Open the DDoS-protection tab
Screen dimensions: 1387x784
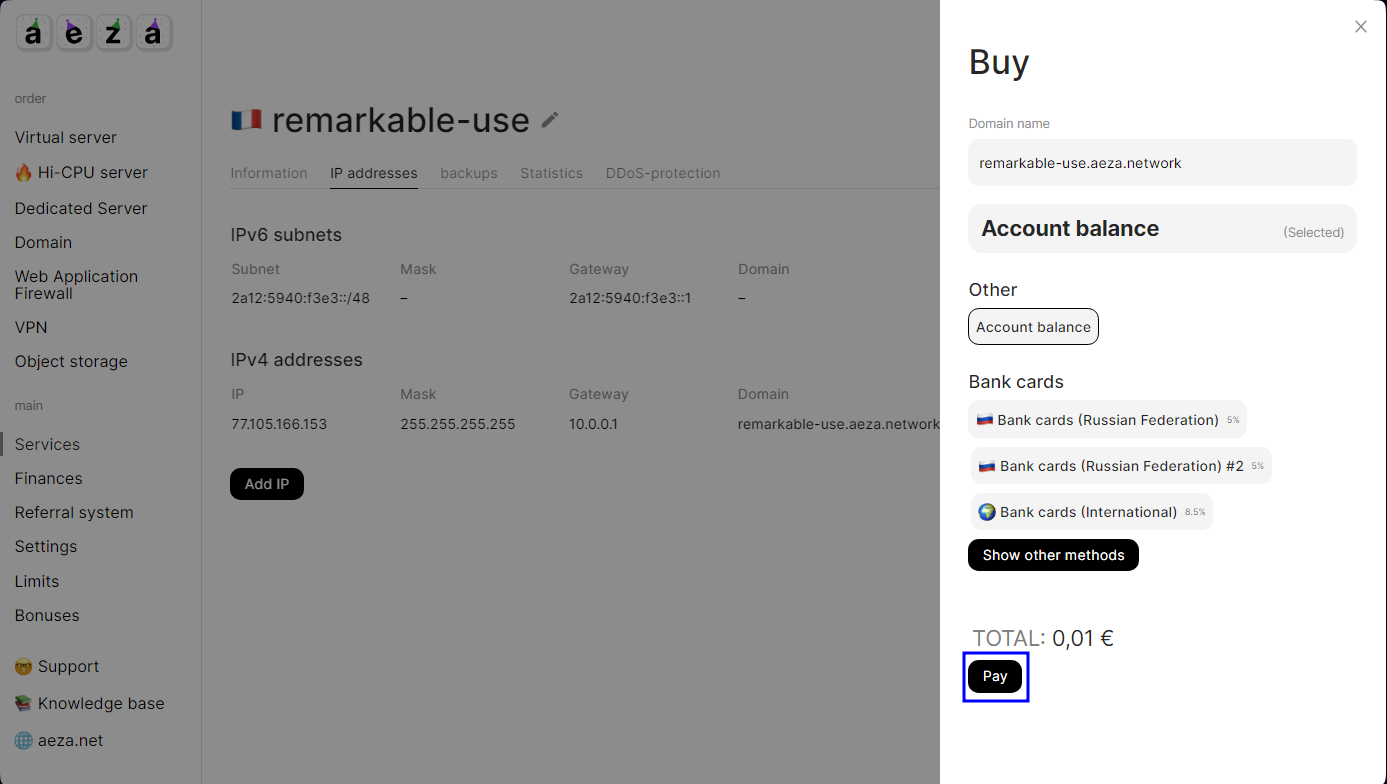click(x=662, y=173)
